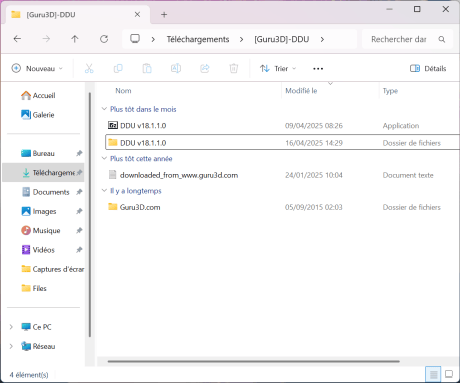This screenshot has width=460, height=383.
Task: Open the three-dots more options menu
Action: [318, 69]
